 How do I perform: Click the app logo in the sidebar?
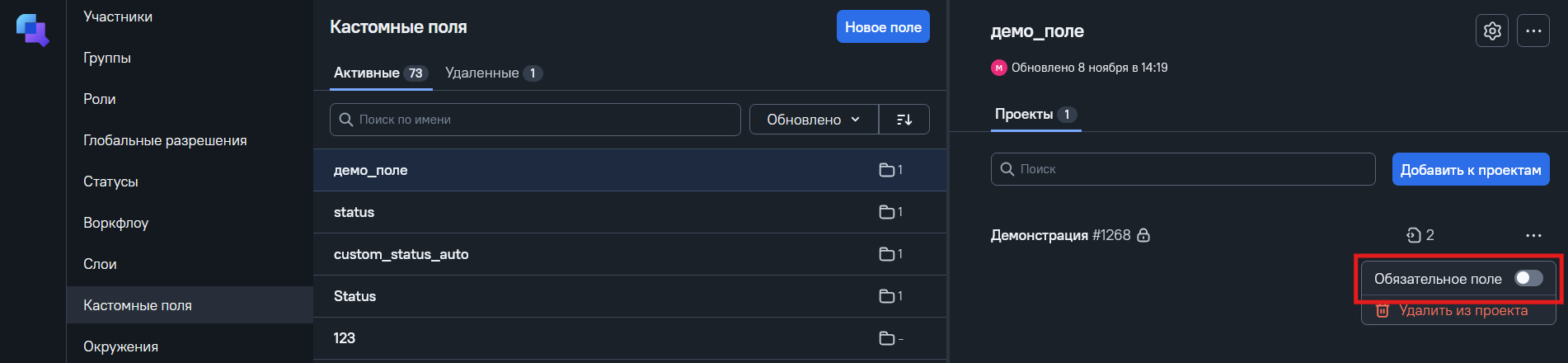click(x=33, y=31)
